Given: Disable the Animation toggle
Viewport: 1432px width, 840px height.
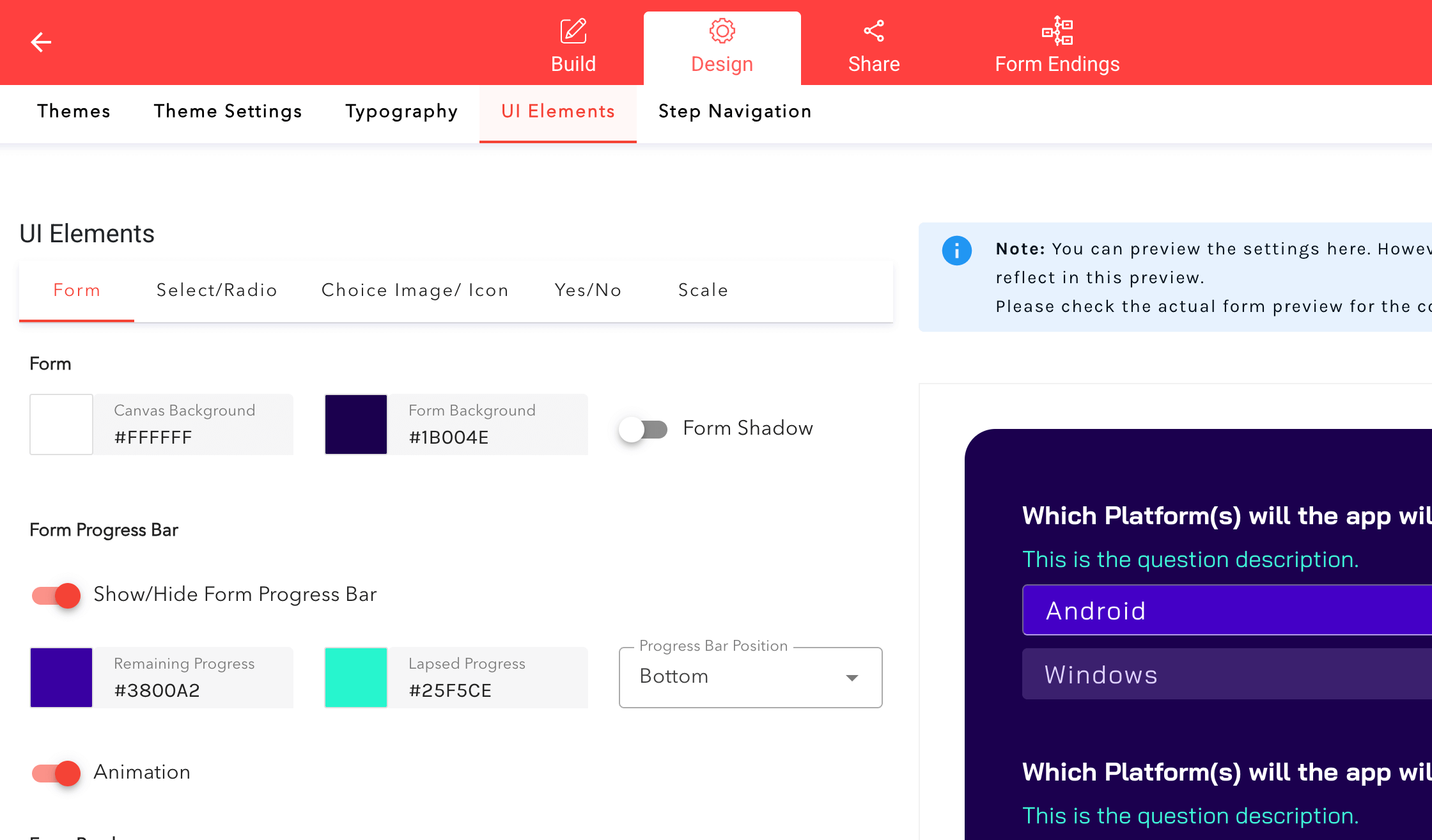Looking at the screenshot, I should (56, 773).
